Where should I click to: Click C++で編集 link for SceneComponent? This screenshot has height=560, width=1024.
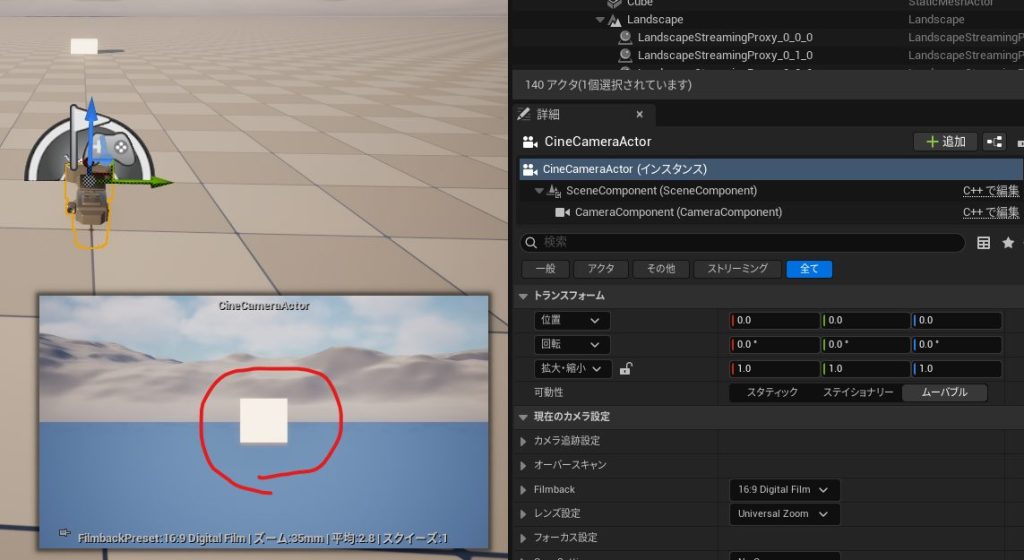coord(991,191)
